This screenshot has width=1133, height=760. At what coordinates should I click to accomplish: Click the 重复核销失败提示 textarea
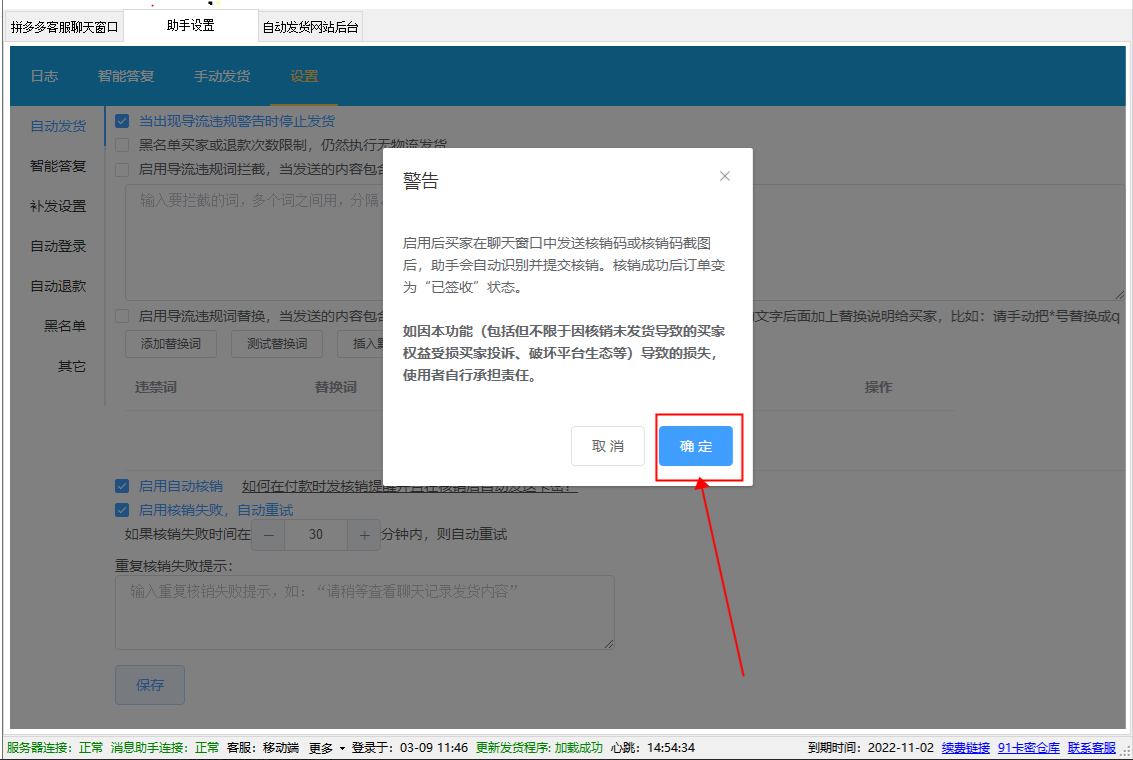365,612
